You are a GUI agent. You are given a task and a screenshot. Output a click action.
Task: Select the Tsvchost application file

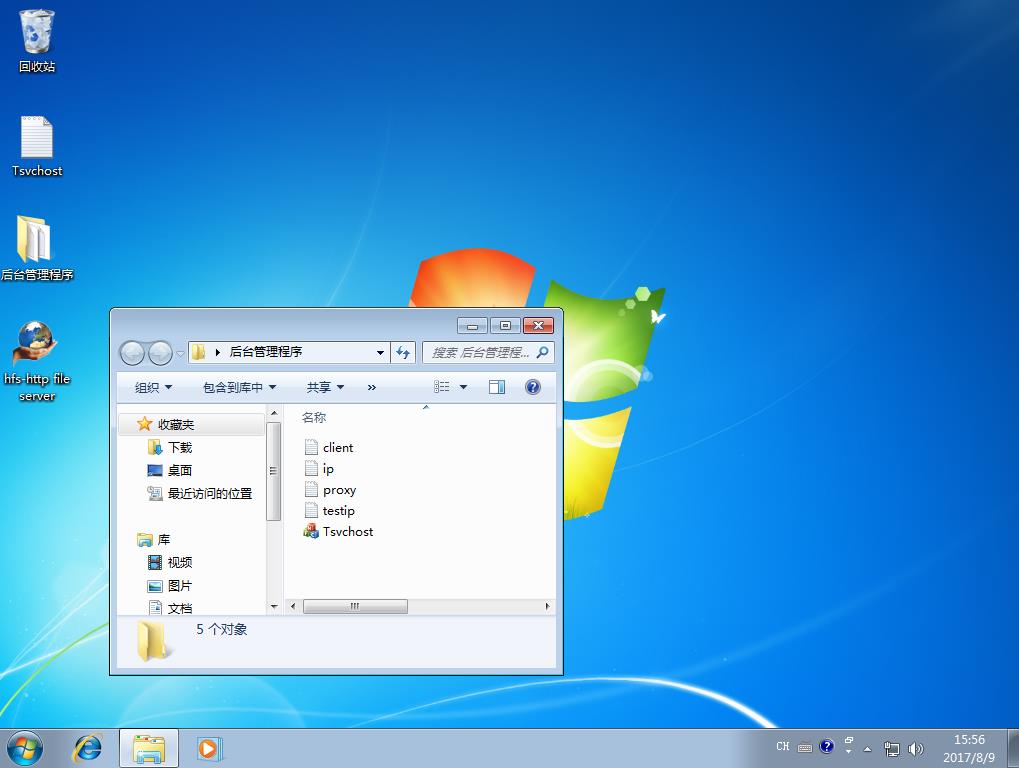(347, 532)
